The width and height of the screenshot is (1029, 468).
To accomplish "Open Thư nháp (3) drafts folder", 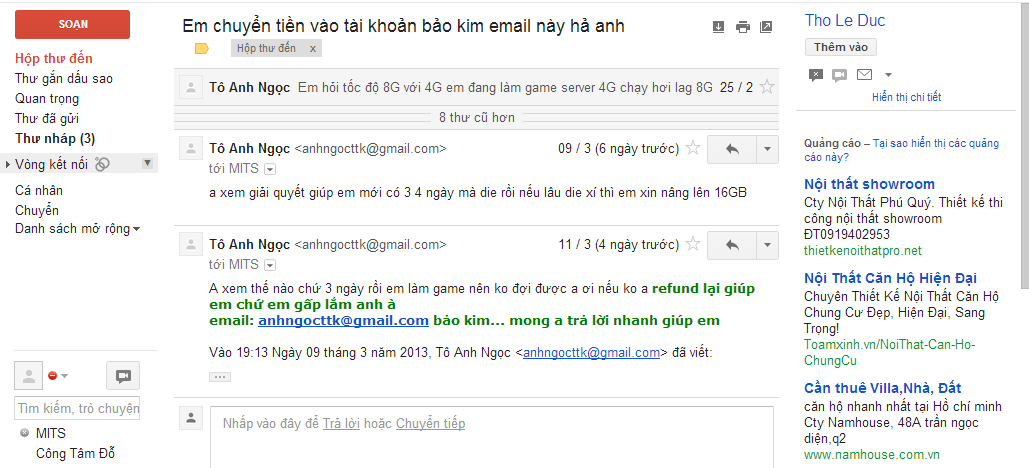I will (55, 139).
